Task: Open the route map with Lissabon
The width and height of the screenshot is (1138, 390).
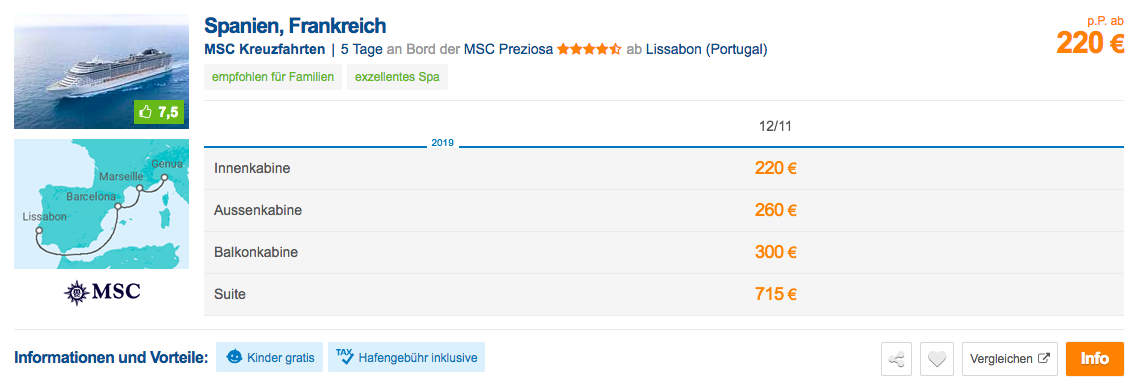Action: pos(102,204)
